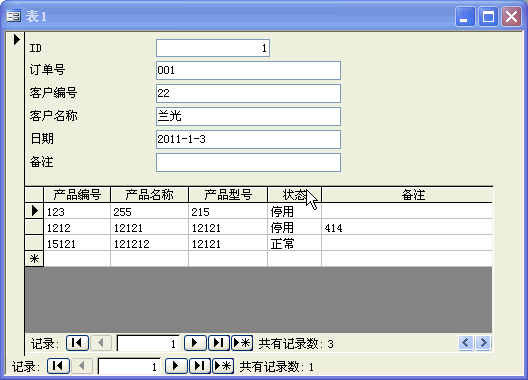Select cell 123 in 产品编号 column
528x380 pixels.
tap(77, 212)
